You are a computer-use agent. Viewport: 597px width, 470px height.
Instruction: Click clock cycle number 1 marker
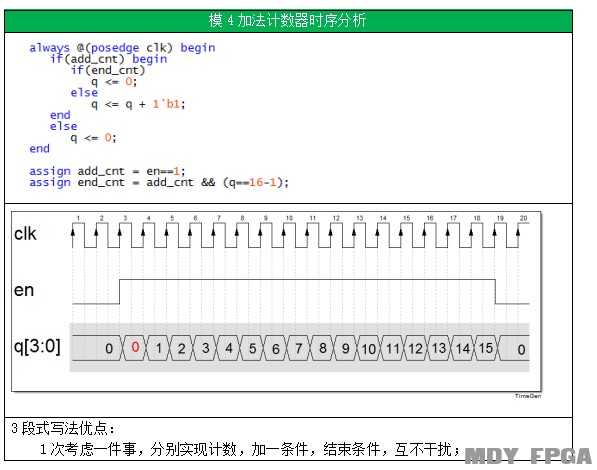78,218
